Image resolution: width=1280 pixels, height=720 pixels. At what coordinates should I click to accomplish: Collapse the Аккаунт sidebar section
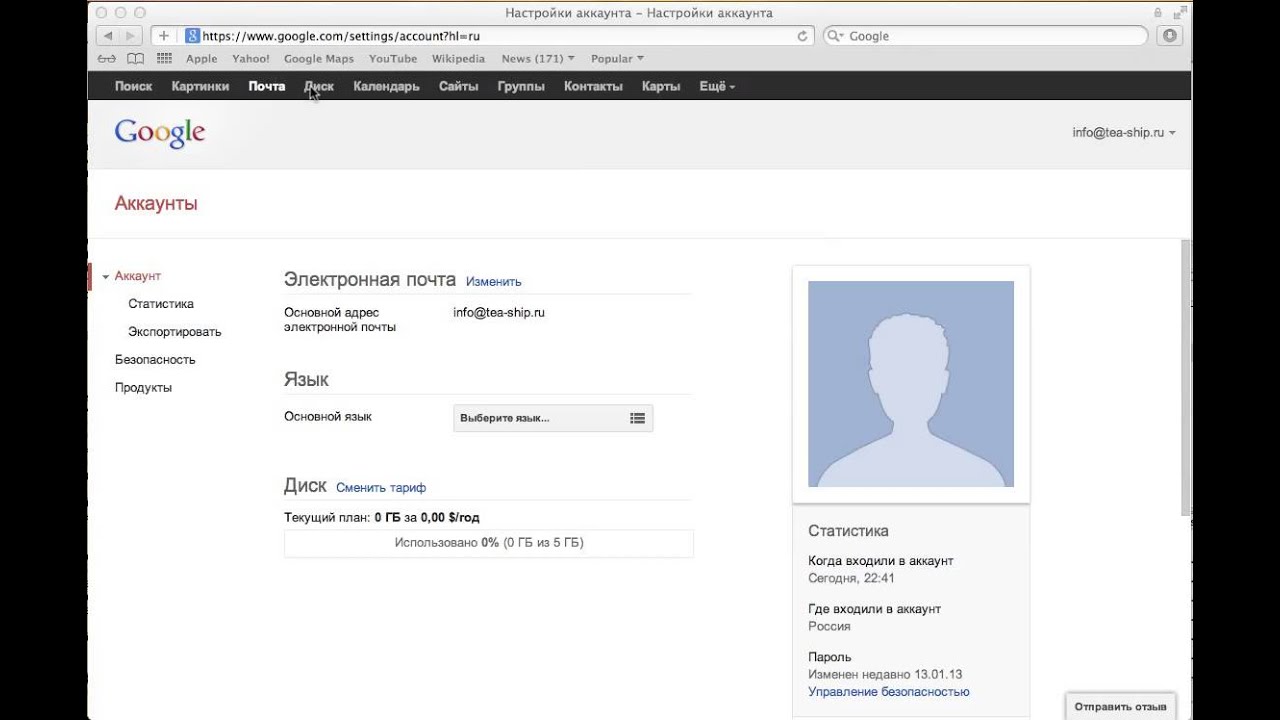[x=106, y=276]
